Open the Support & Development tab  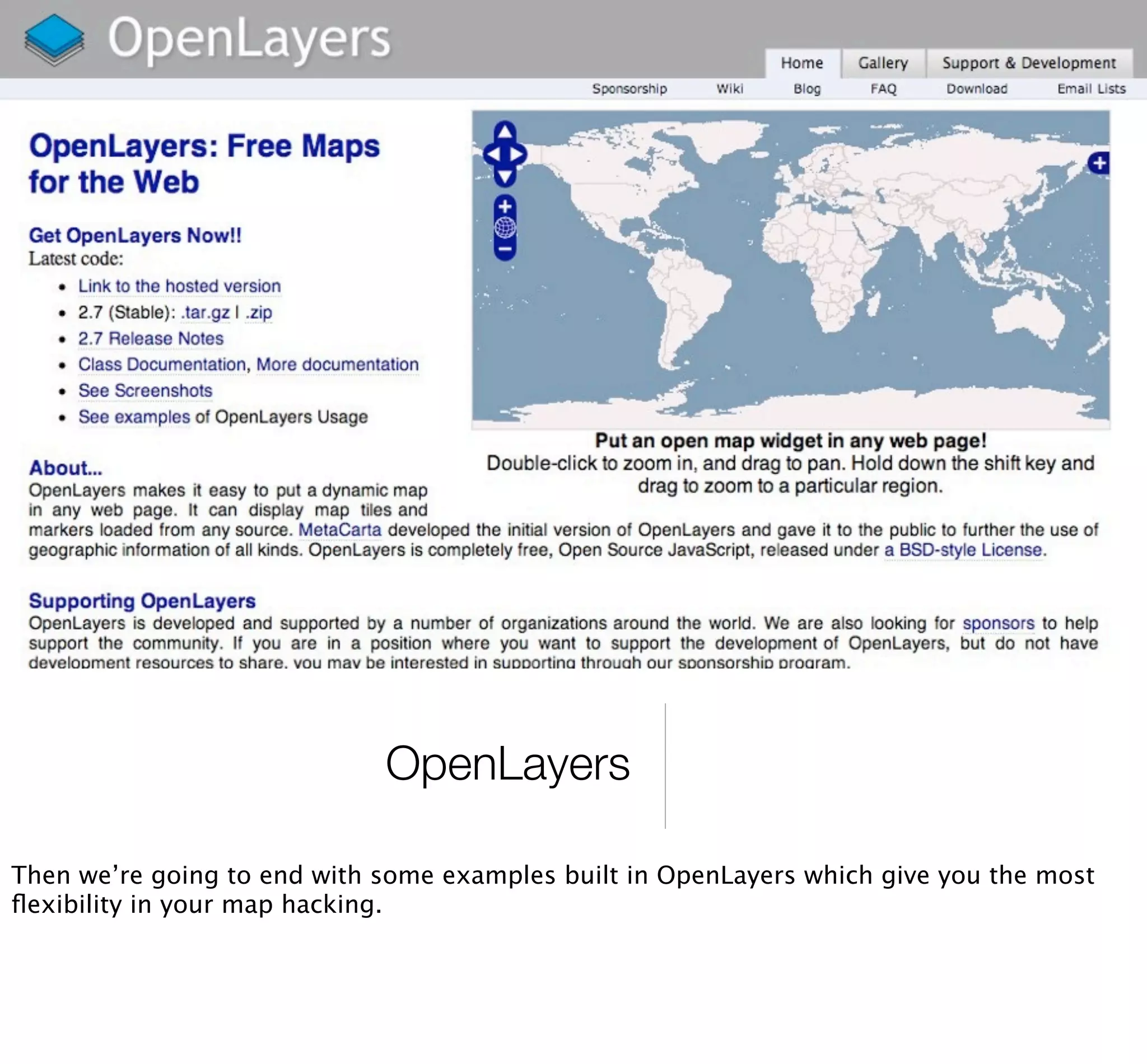pyautogui.click(x=1029, y=63)
